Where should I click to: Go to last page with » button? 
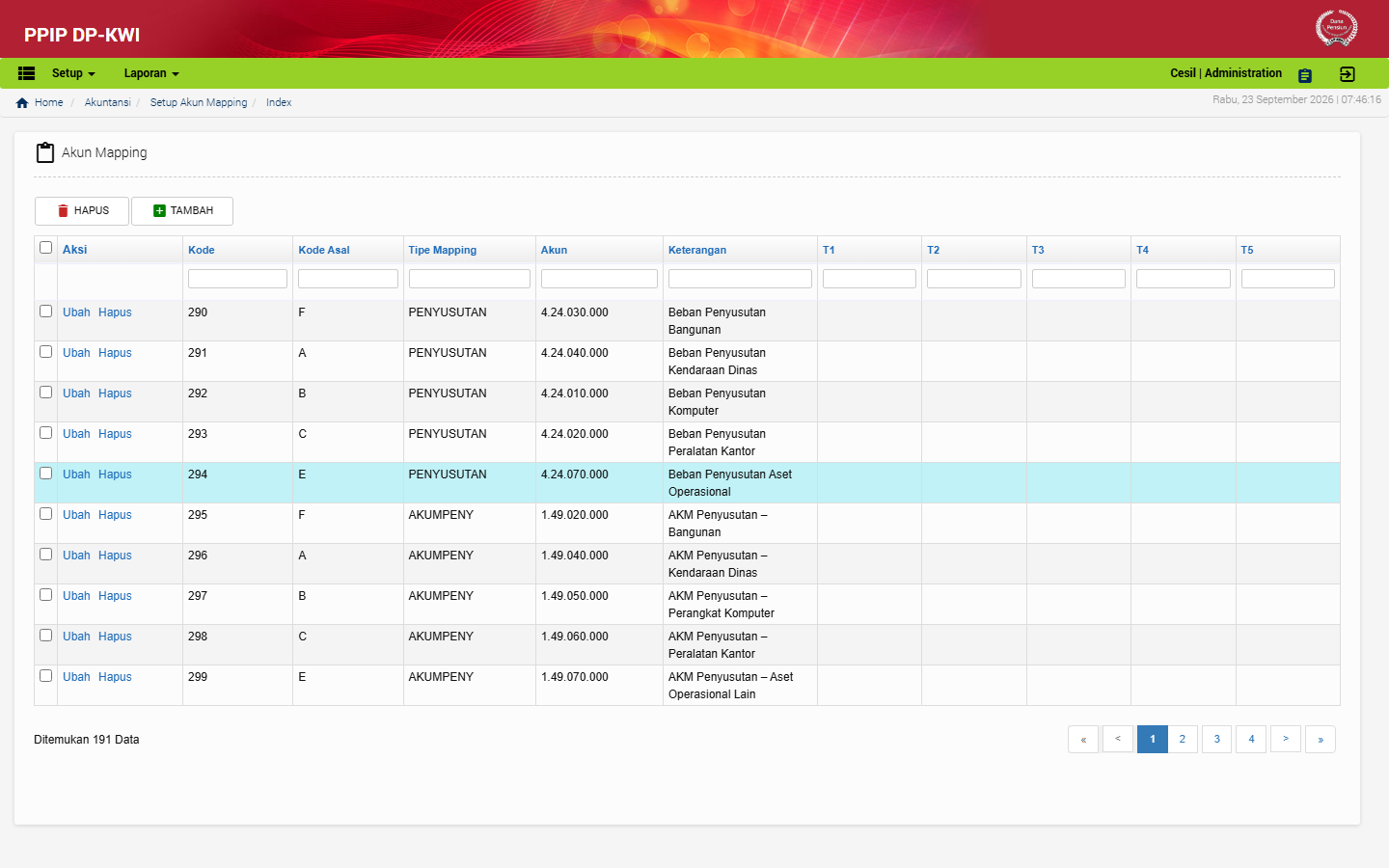[x=1321, y=739]
